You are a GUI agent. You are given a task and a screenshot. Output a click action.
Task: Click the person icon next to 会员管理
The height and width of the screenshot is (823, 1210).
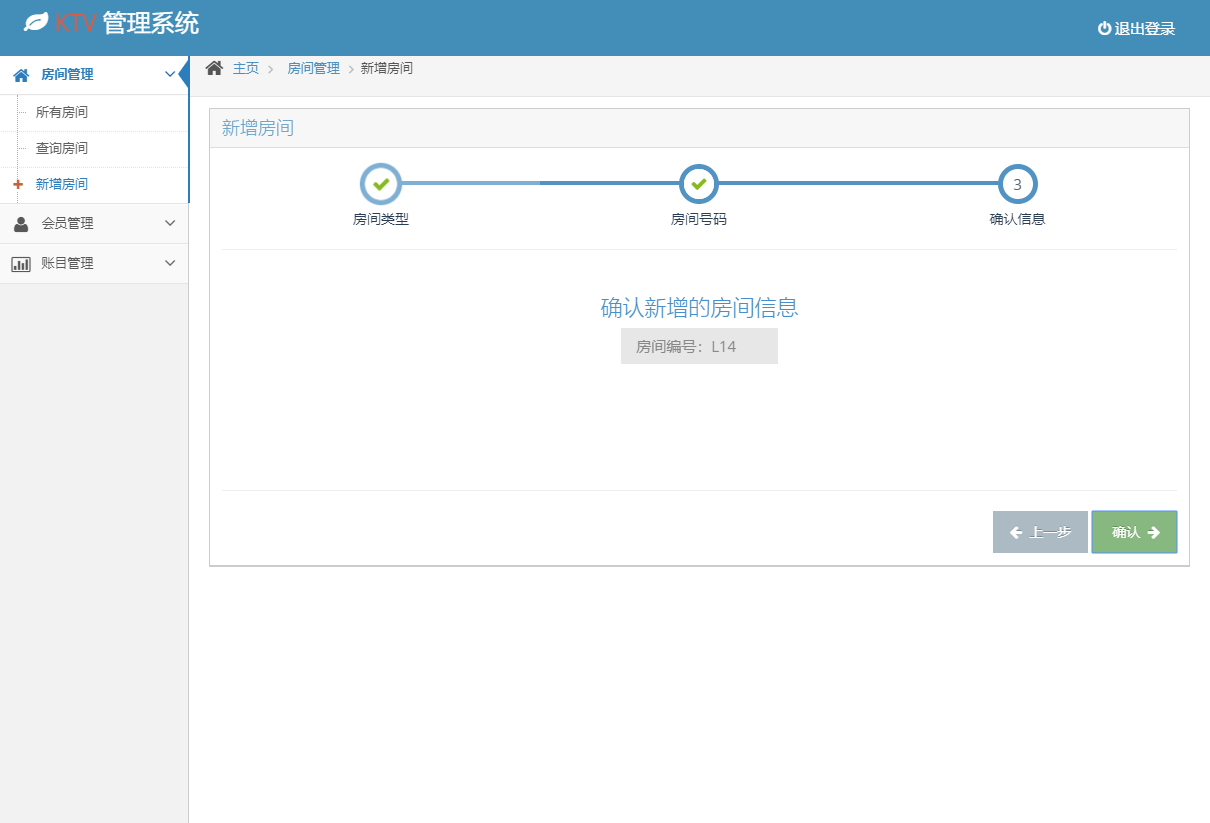click(x=21, y=223)
